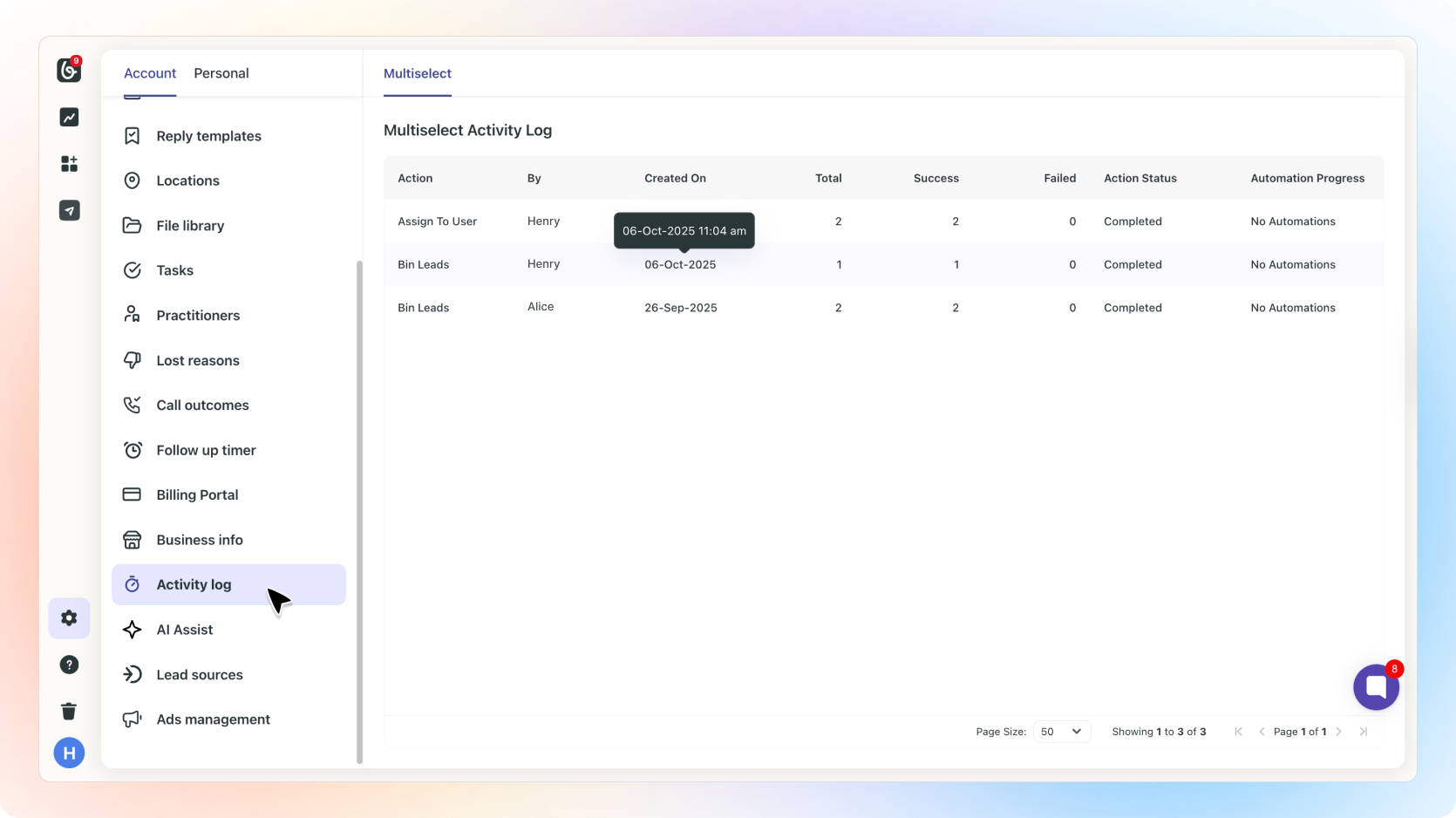
Task: Open the trash bin icon in left rail
Action: pyautogui.click(x=69, y=711)
